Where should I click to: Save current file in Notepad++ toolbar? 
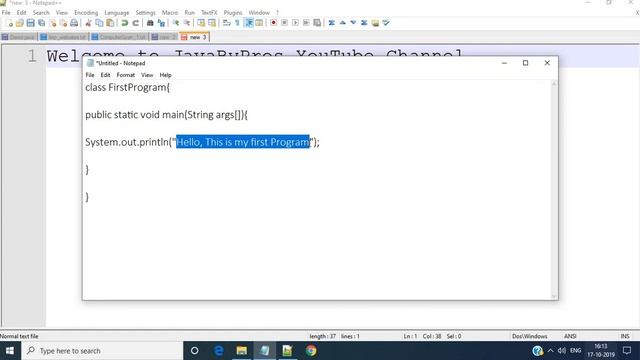click(x=31, y=23)
